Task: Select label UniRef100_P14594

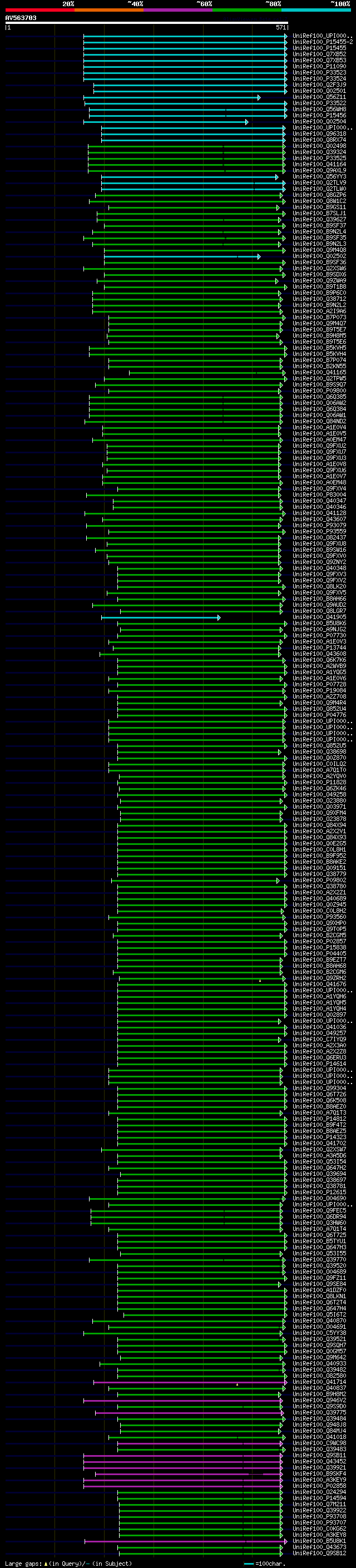Action: pyautogui.click(x=319, y=1498)
